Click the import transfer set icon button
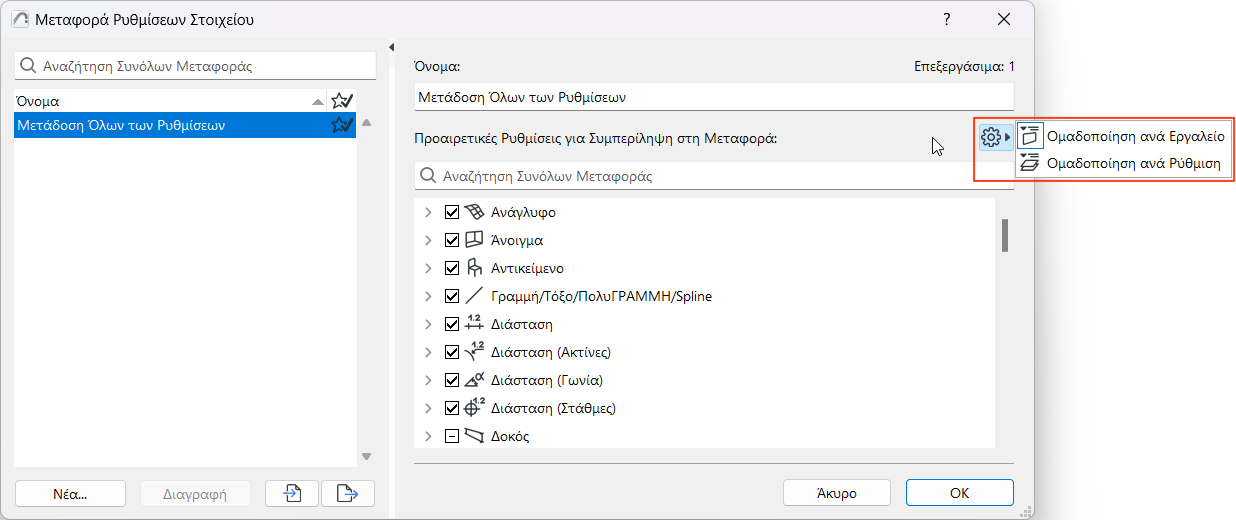 pyautogui.click(x=291, y=493)
